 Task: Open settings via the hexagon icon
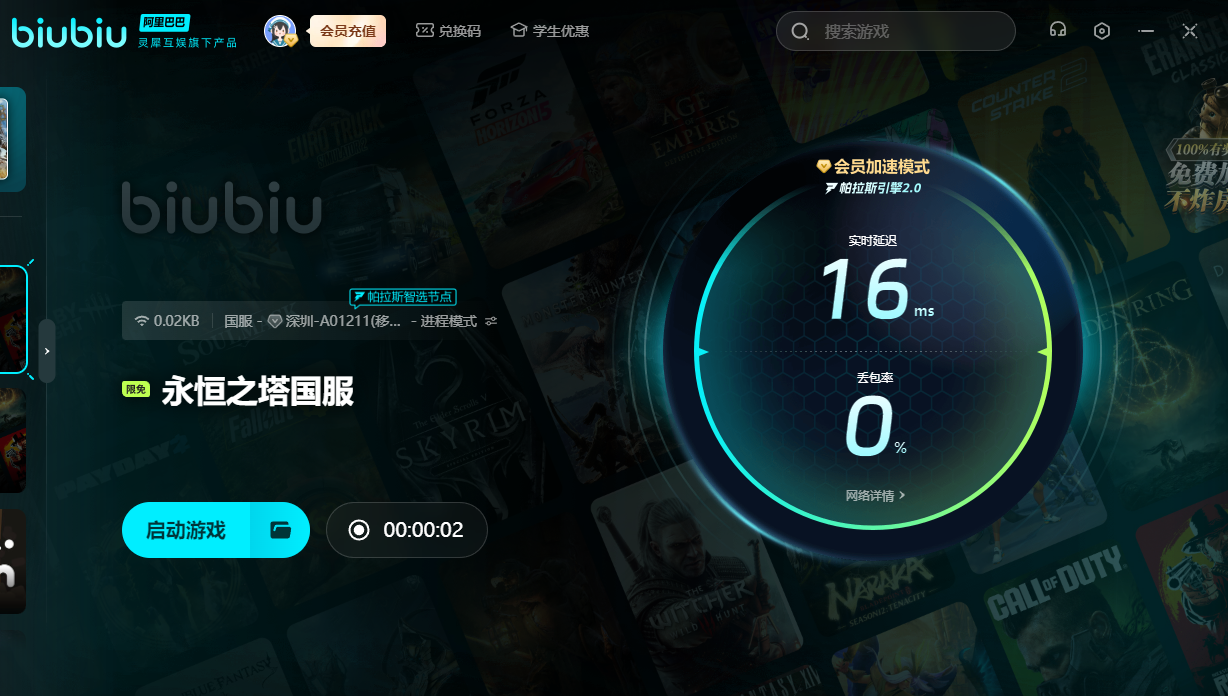1102,31
